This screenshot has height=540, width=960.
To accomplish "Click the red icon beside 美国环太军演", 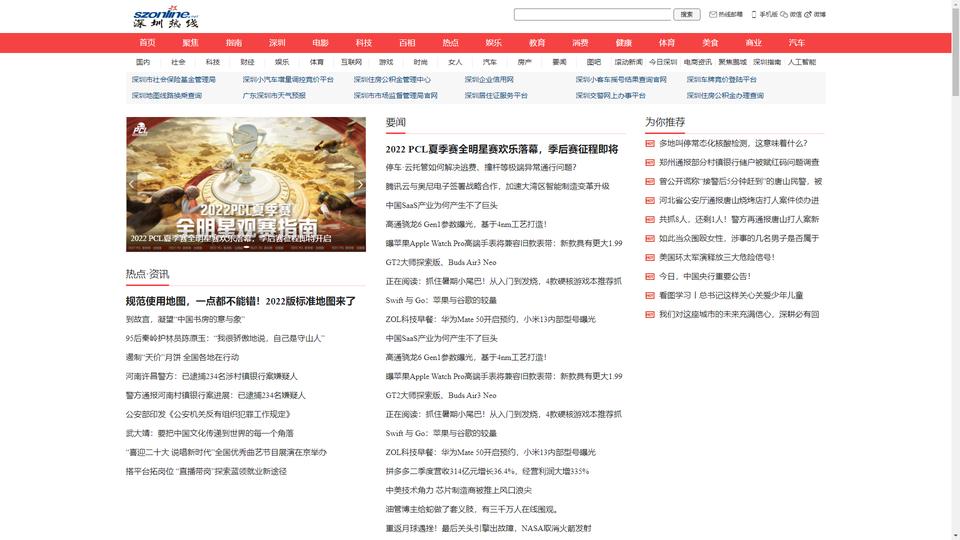I will click(650, 257).
